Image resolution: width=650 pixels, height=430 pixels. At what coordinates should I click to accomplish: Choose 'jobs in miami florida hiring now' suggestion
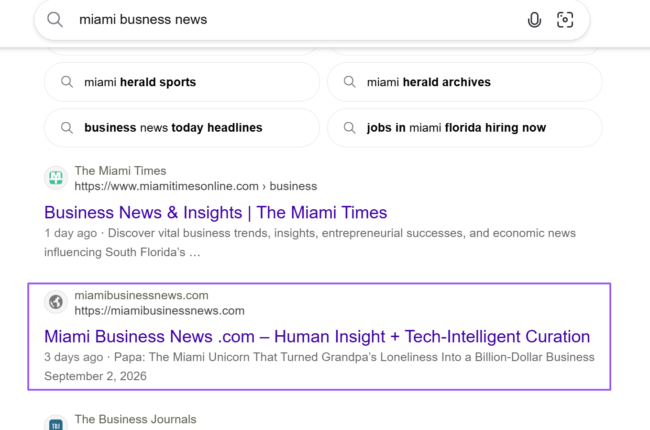464,128
